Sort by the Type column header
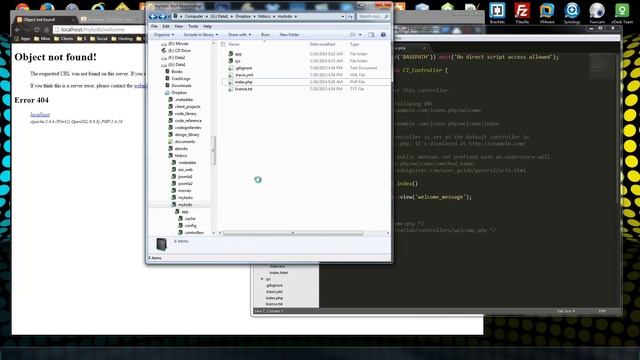The width and height of the screenshot is (640, 360). coord(354,44)
